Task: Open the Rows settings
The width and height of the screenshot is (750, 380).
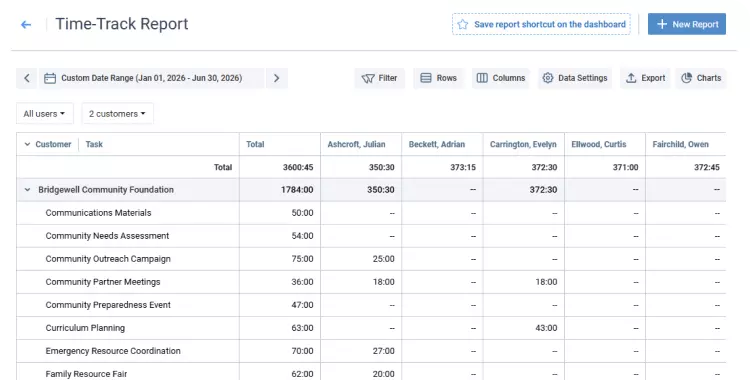Action: coord(438,78)
